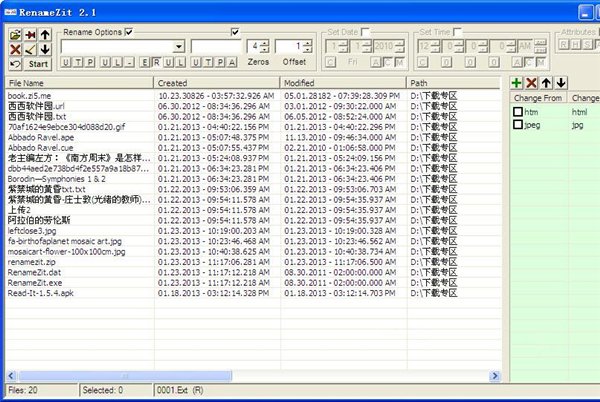600x402 pixels.
Task: Toggle the pressed R button next to E
Action: pyautogui.click(x=156, y=62)
